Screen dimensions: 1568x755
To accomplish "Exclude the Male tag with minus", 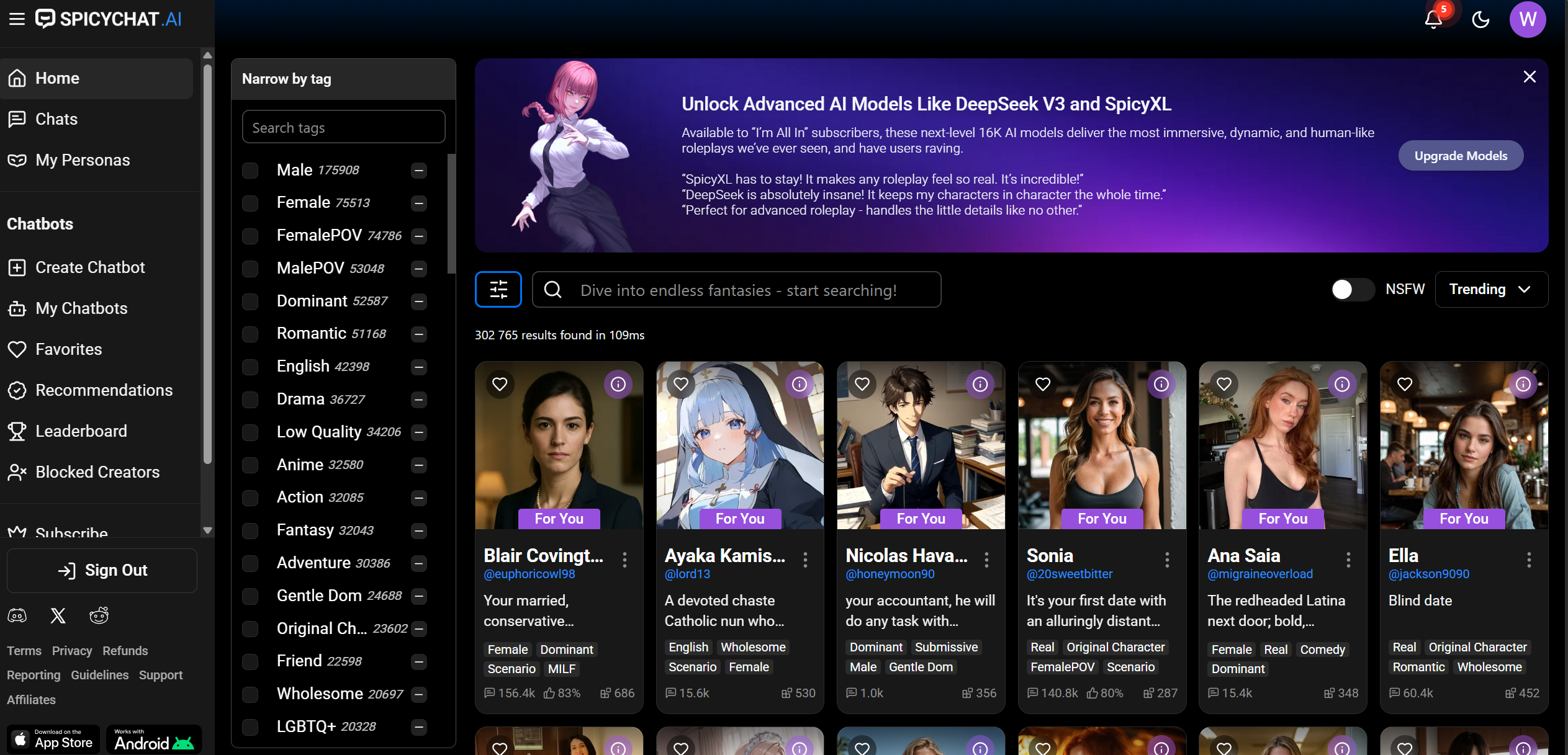I will 419,170.
